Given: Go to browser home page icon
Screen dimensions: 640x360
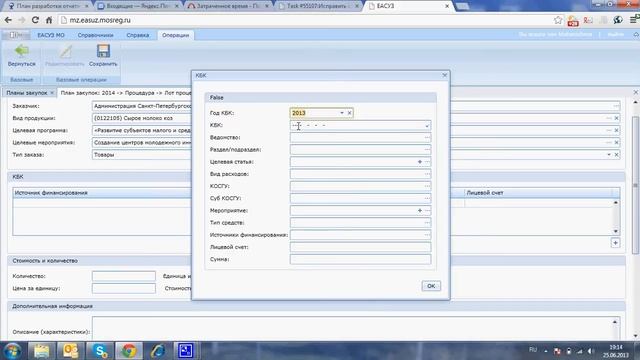Looking at the screenshot, I should click(x=49, y=20).
